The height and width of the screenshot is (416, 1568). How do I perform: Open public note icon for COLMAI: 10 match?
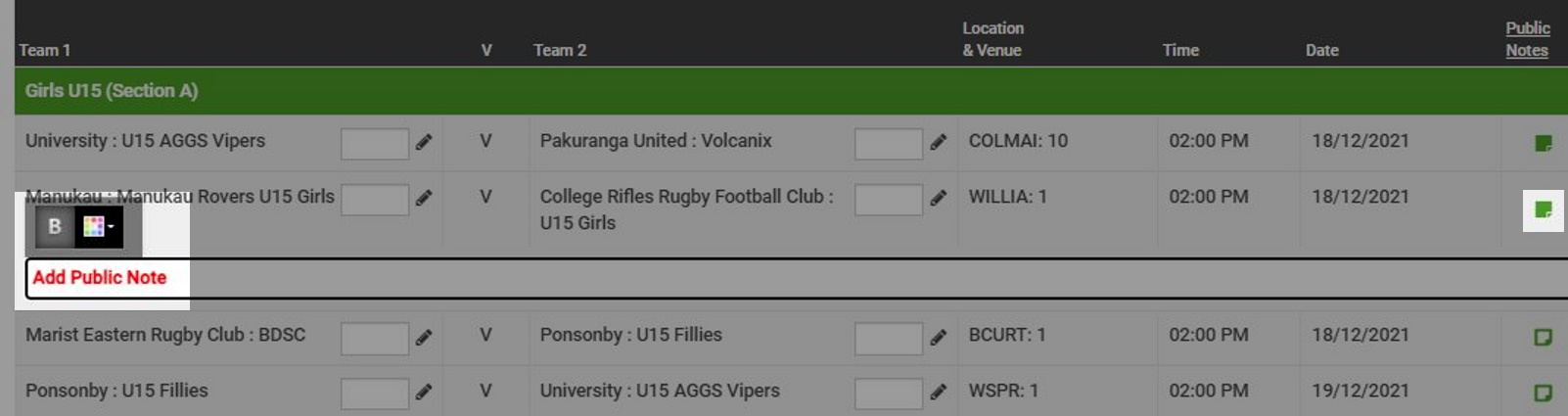(x=1544, y=144)
